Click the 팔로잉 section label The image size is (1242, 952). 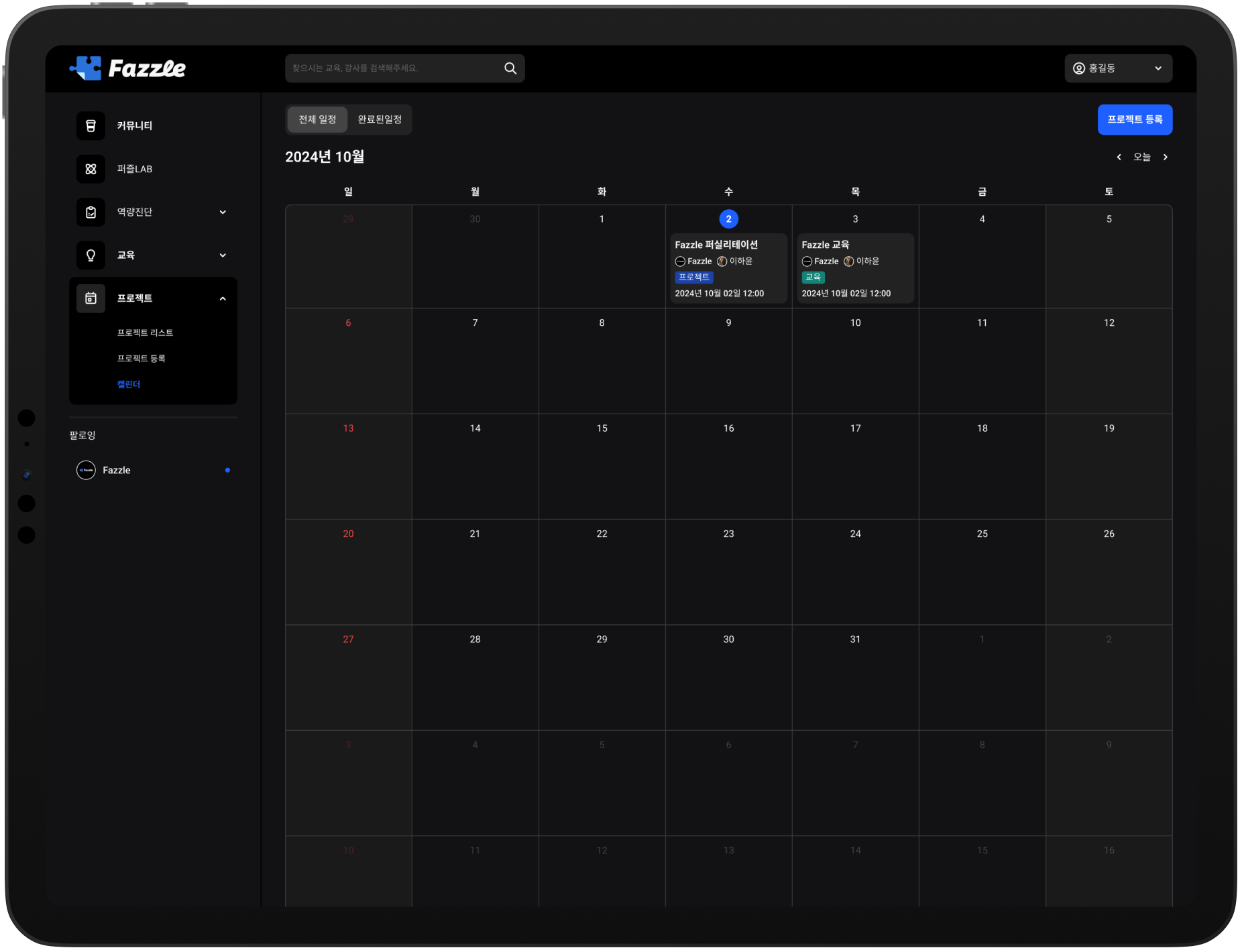(x=82, y=436)
